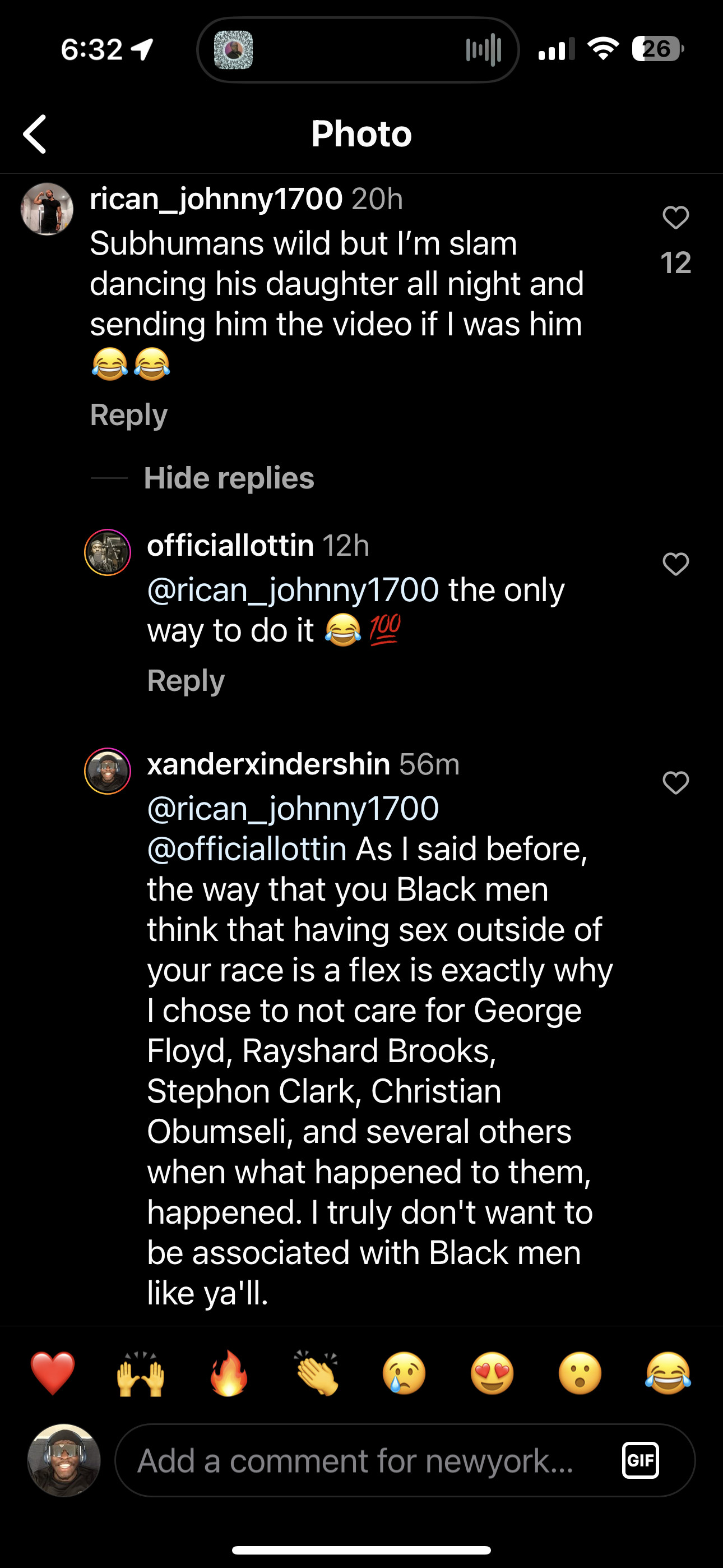The width and height of the screenshot is (723, 1568).
Task: Send surprised face emoji reaction
Action: (580, 1373)
